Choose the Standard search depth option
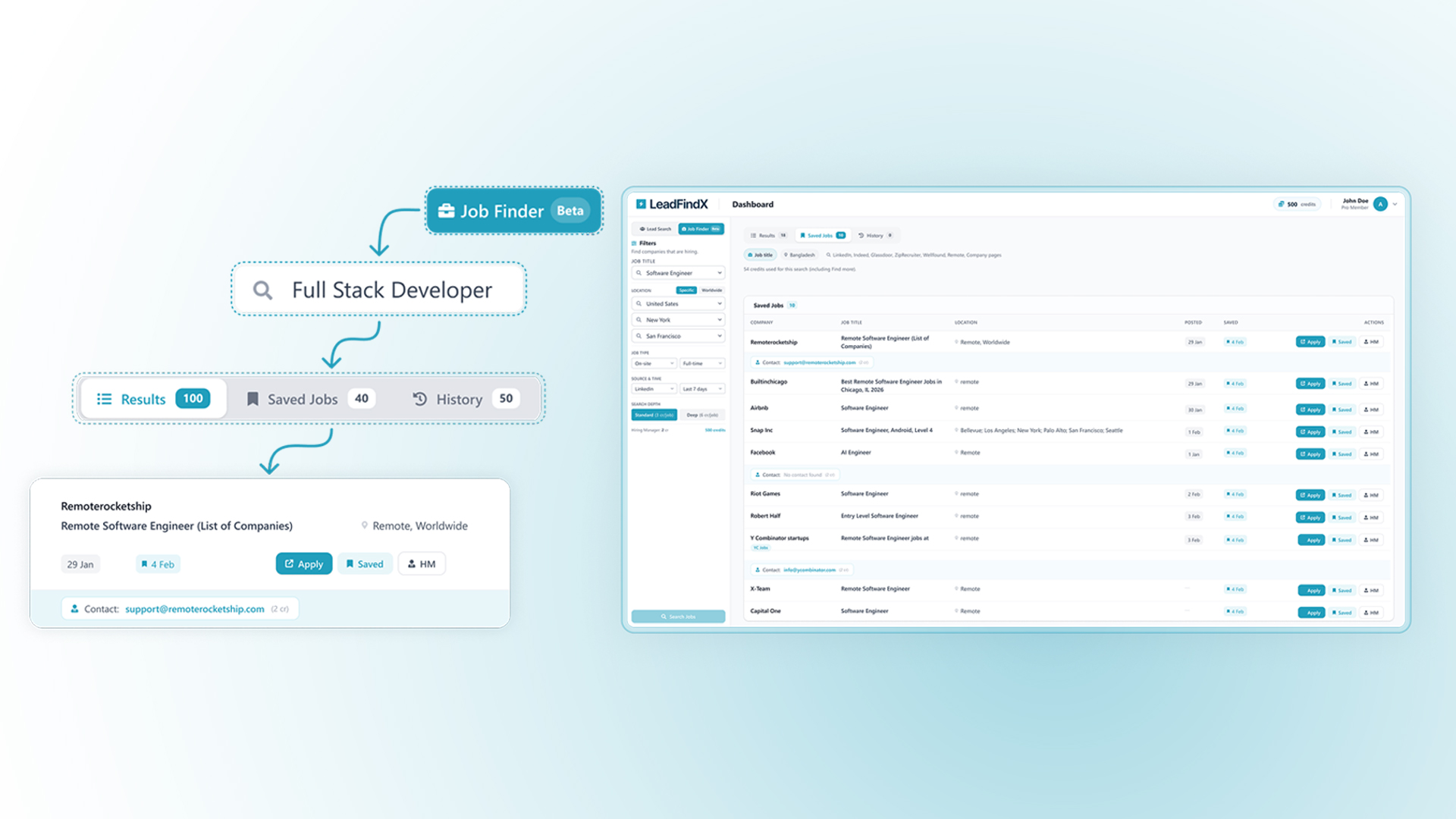1456x819 pixels. tap(654, 415)
